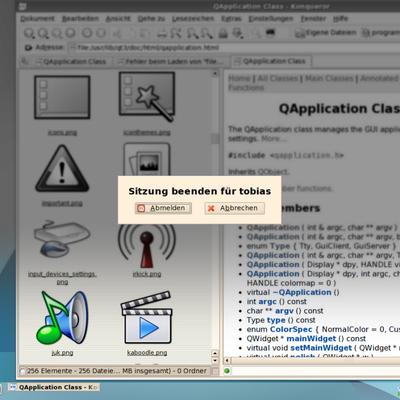This screenshot has width=400, height=400.
Task: Open the setMainWidget member link
Action: click(x=321, y=348)
